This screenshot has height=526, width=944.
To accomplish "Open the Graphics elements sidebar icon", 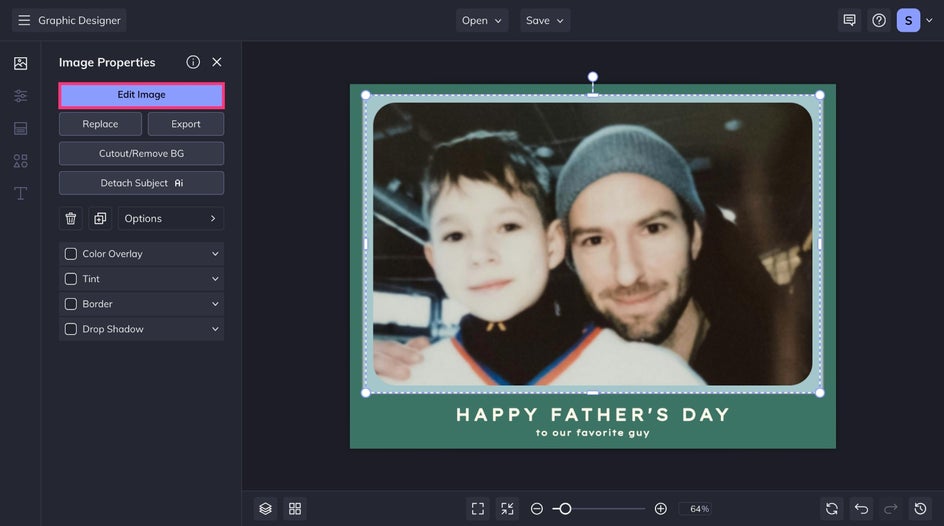I will tap(20, 161).
